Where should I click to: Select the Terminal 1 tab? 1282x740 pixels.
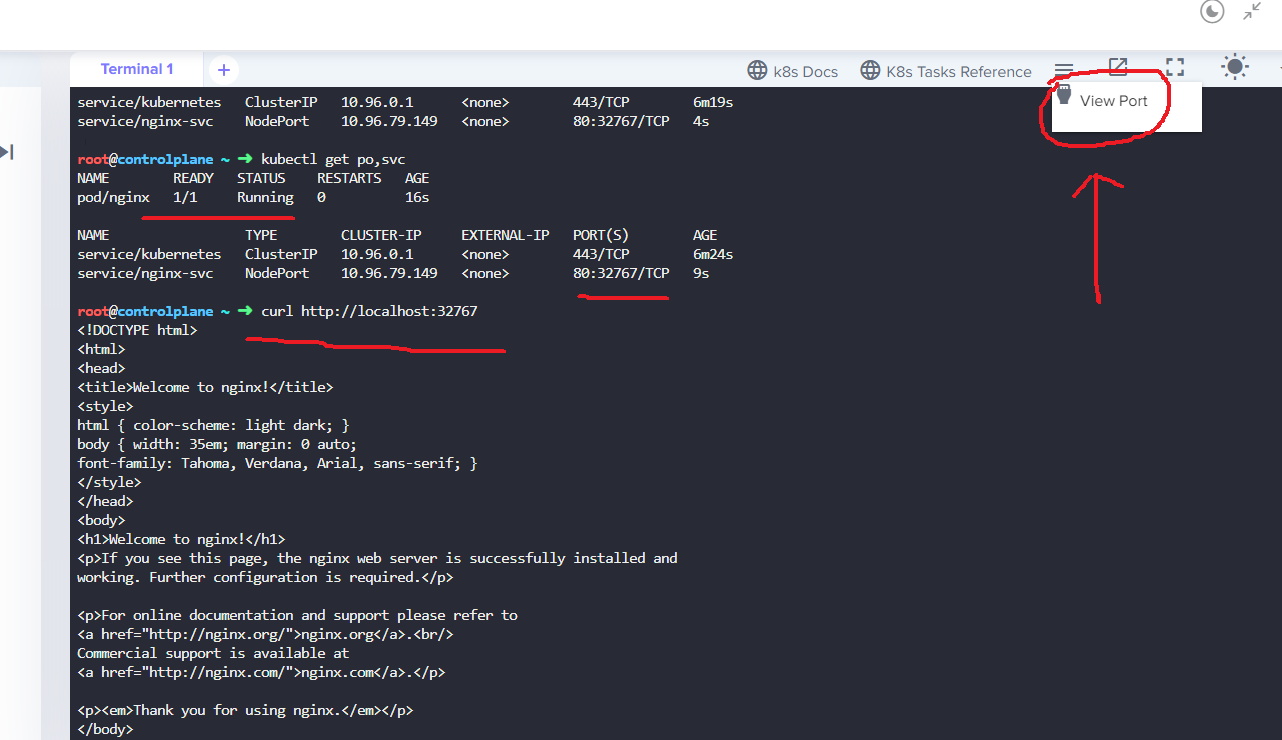[x=137, y=69]
